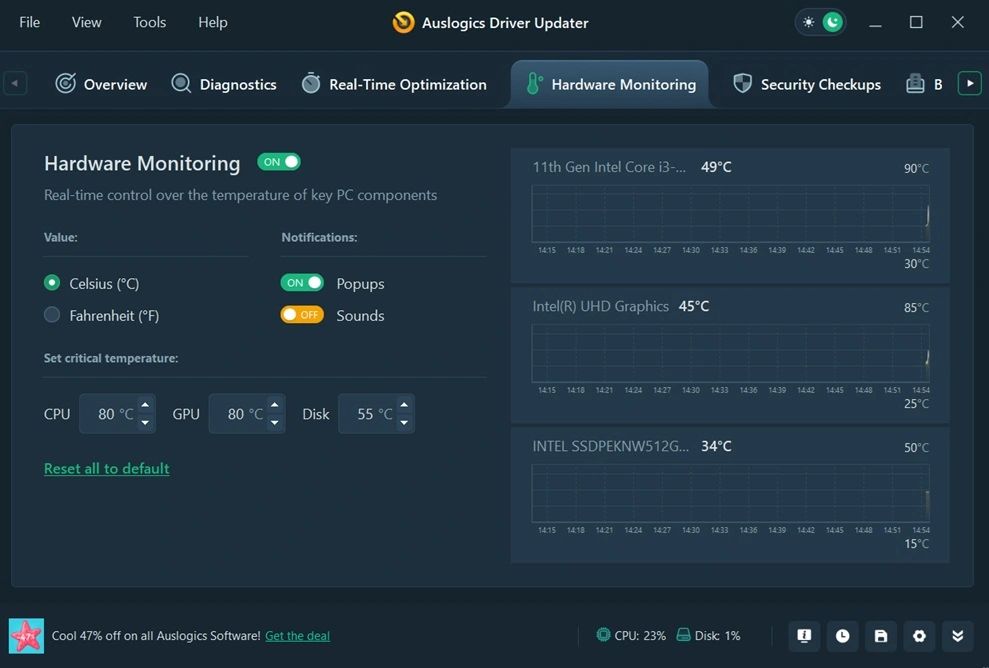Click the 'Cool 47% off' promo text

(156, 636)
